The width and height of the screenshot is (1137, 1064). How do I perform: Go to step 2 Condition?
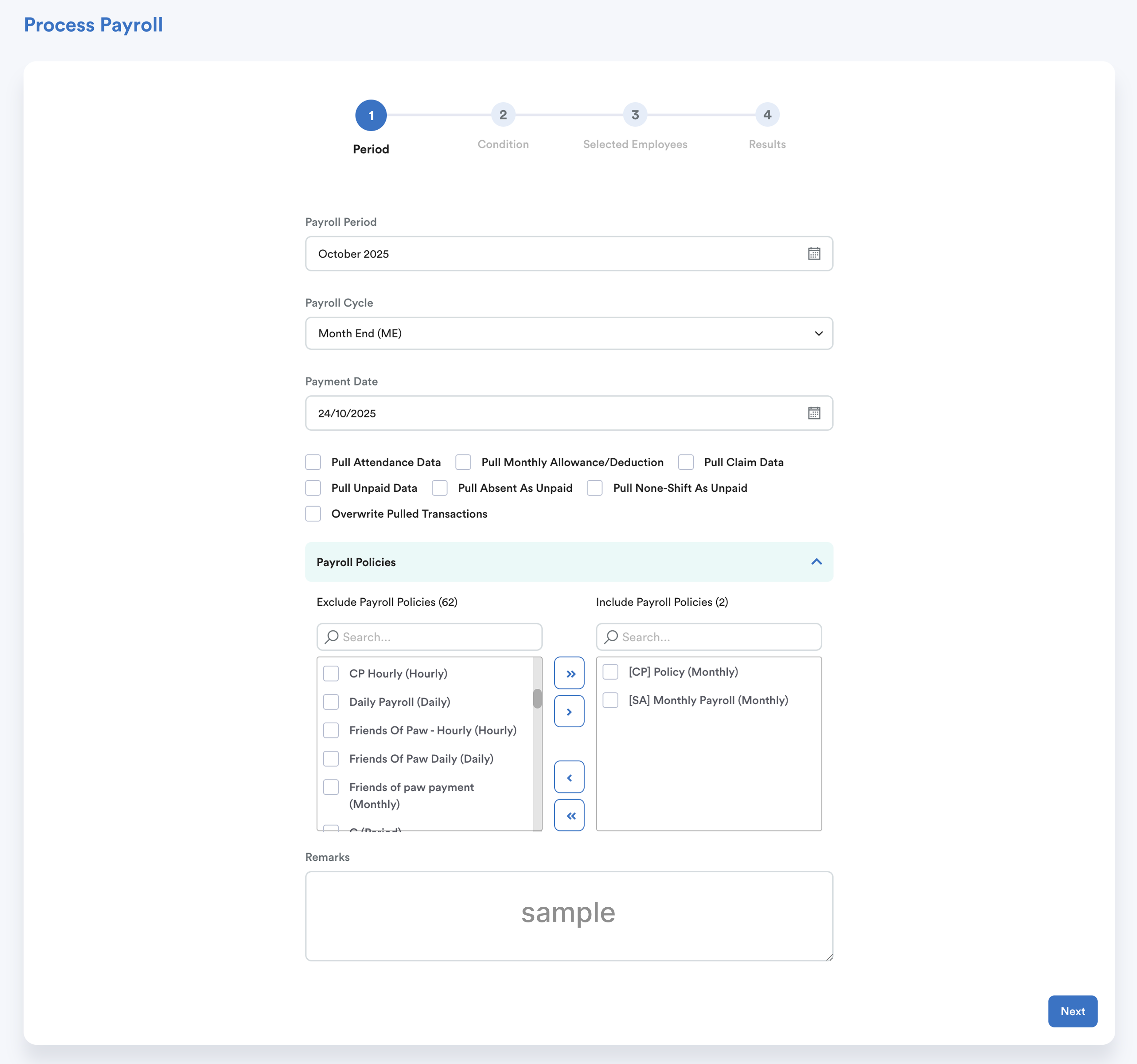point(503,115)
